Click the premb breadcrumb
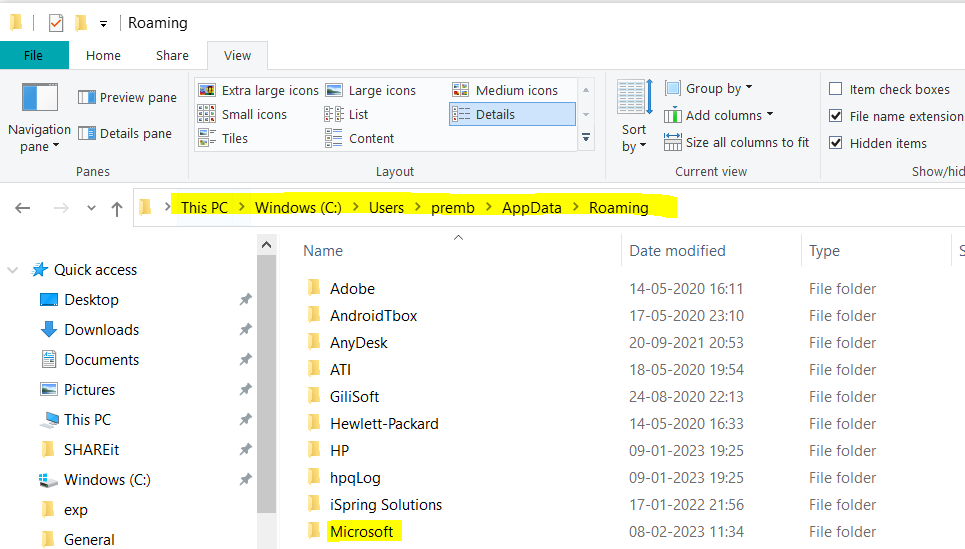 coord(453,208)
